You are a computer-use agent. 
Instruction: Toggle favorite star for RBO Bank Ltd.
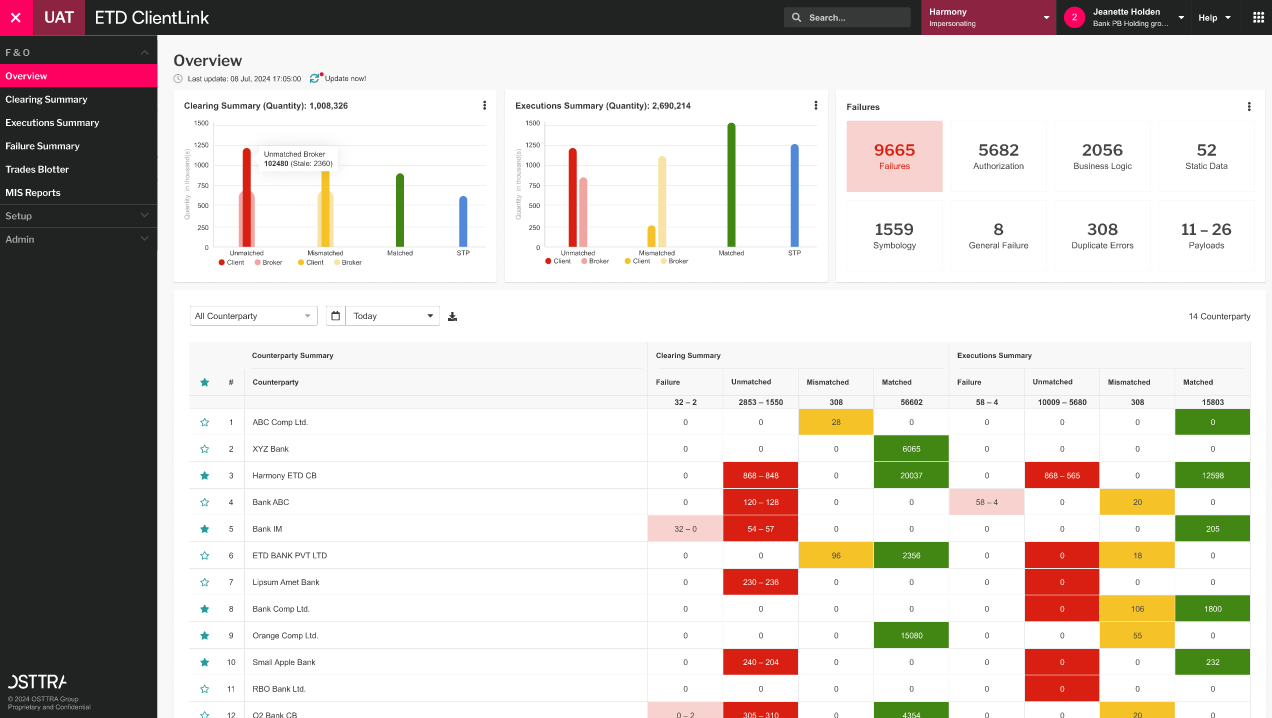point(205,689)
